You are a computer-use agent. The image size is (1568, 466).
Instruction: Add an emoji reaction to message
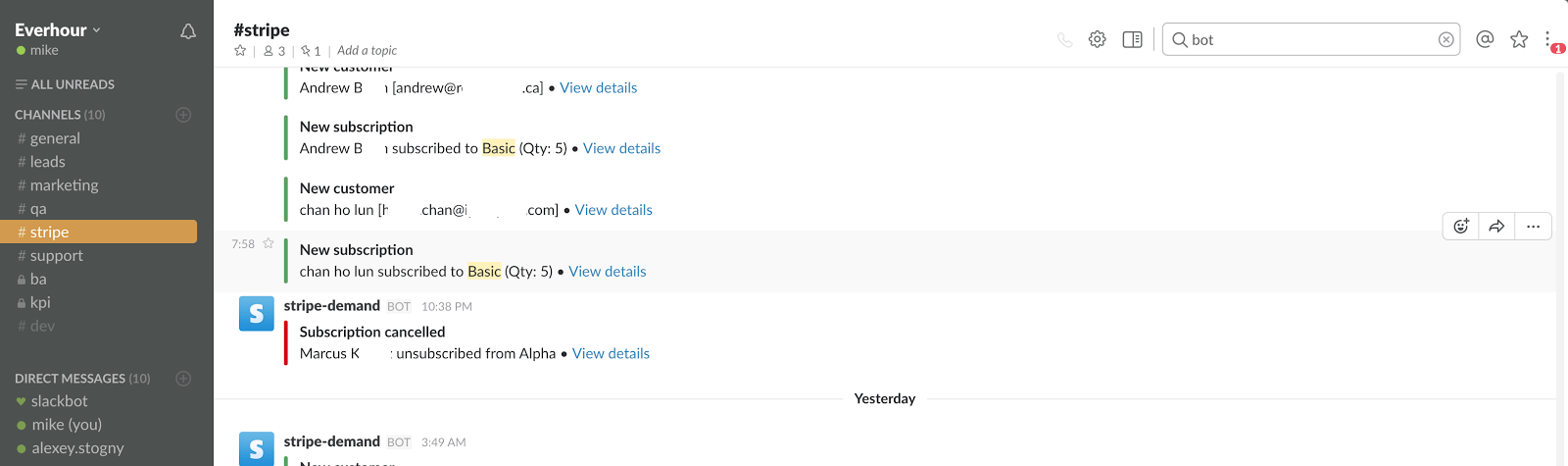tap(1461, 227)
